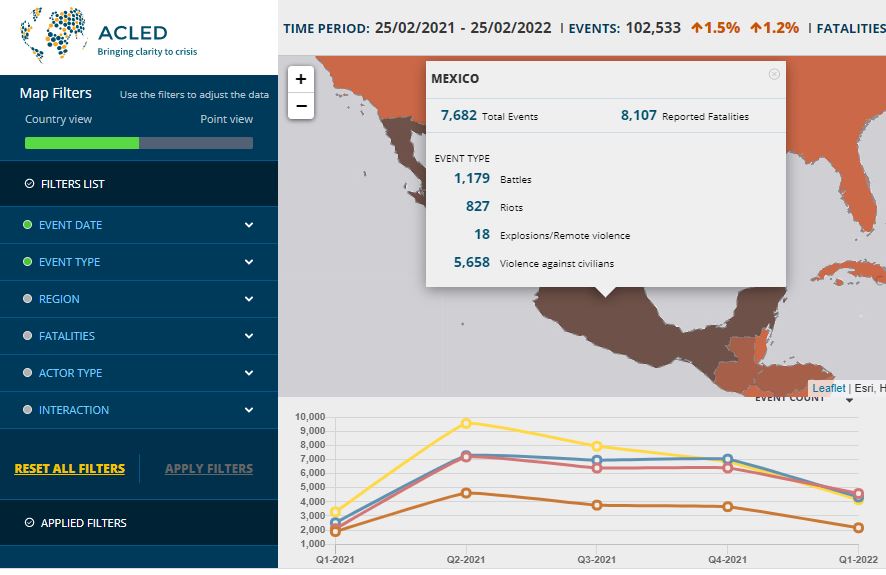Screen dimensions: 886x575
Task: Click the Applied Filters check icon
Action: pyautogui.click(x=29, y=523)
